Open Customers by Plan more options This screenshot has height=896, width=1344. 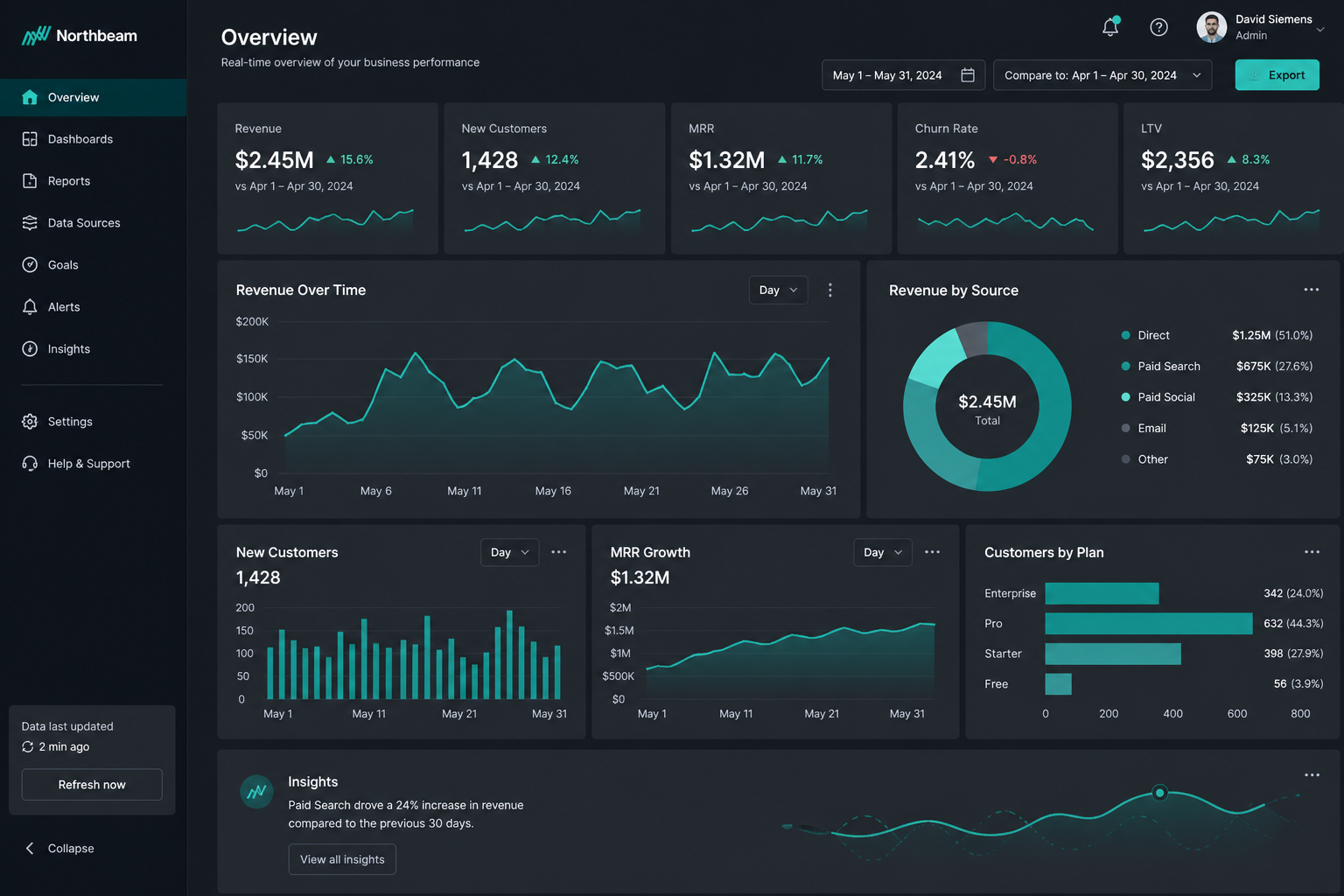click(x=1312, y=552)
